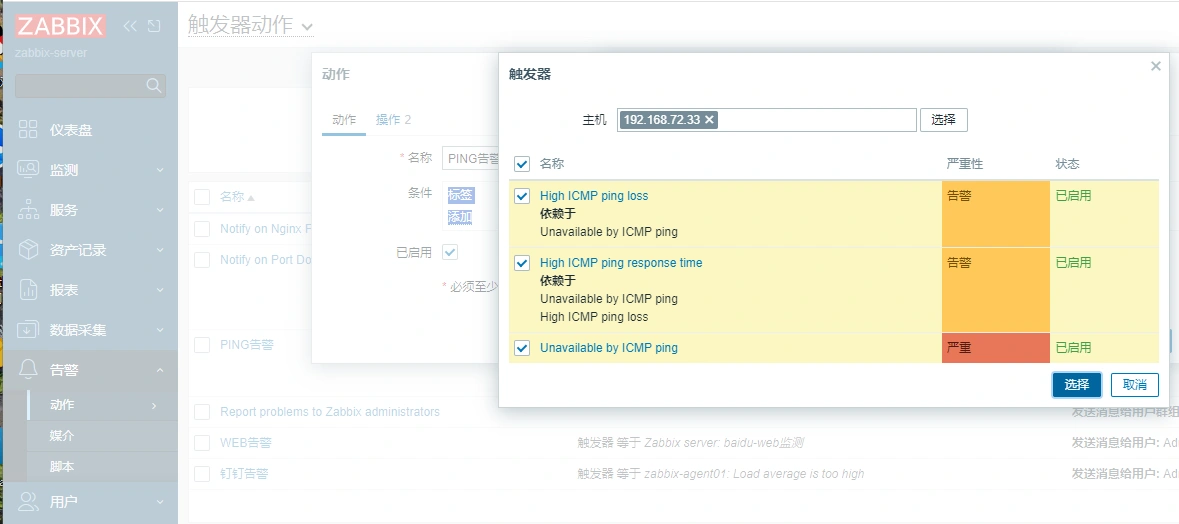
Task: Collapse the sidebar using double-arrow icon
Action: pos(130,26)
